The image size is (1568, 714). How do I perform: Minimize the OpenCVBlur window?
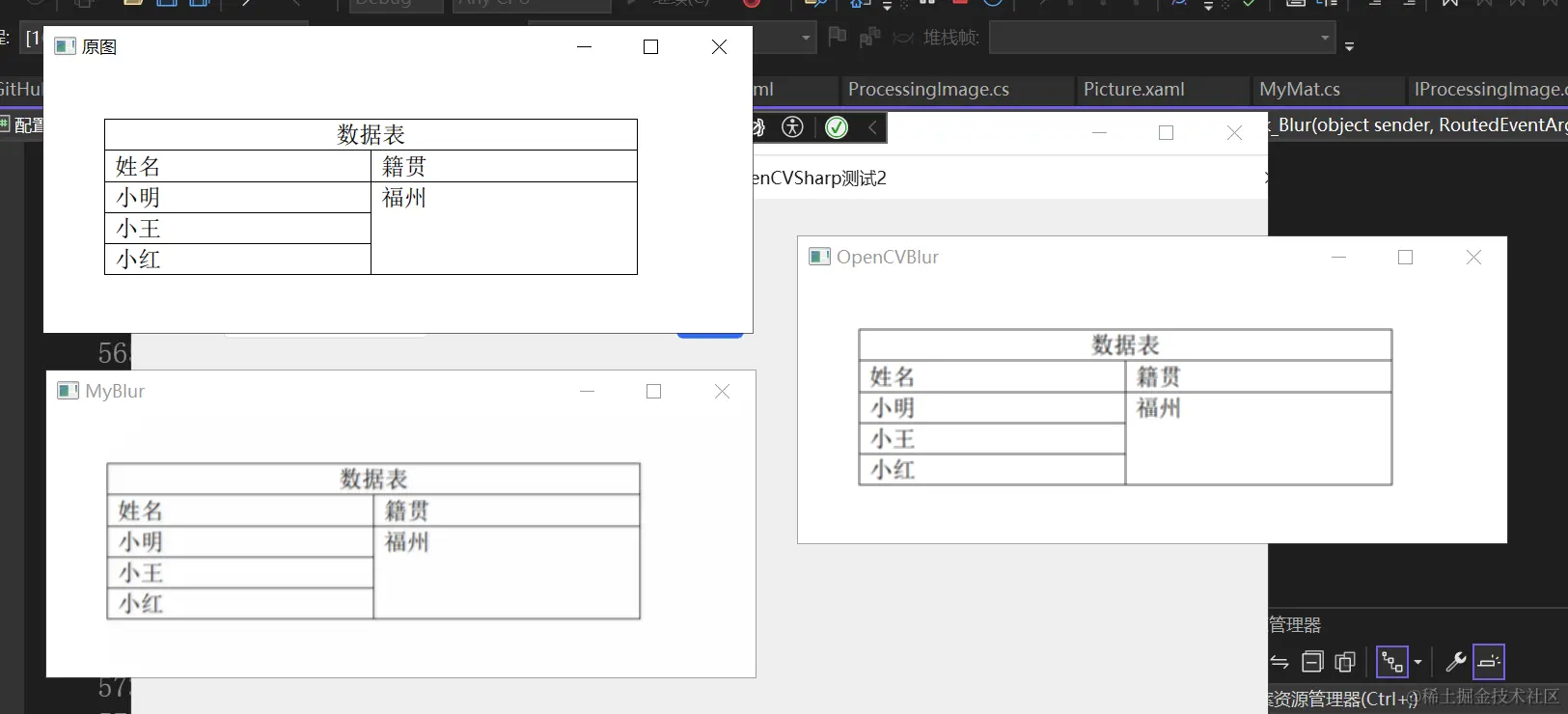click(x=1338, y=257)
